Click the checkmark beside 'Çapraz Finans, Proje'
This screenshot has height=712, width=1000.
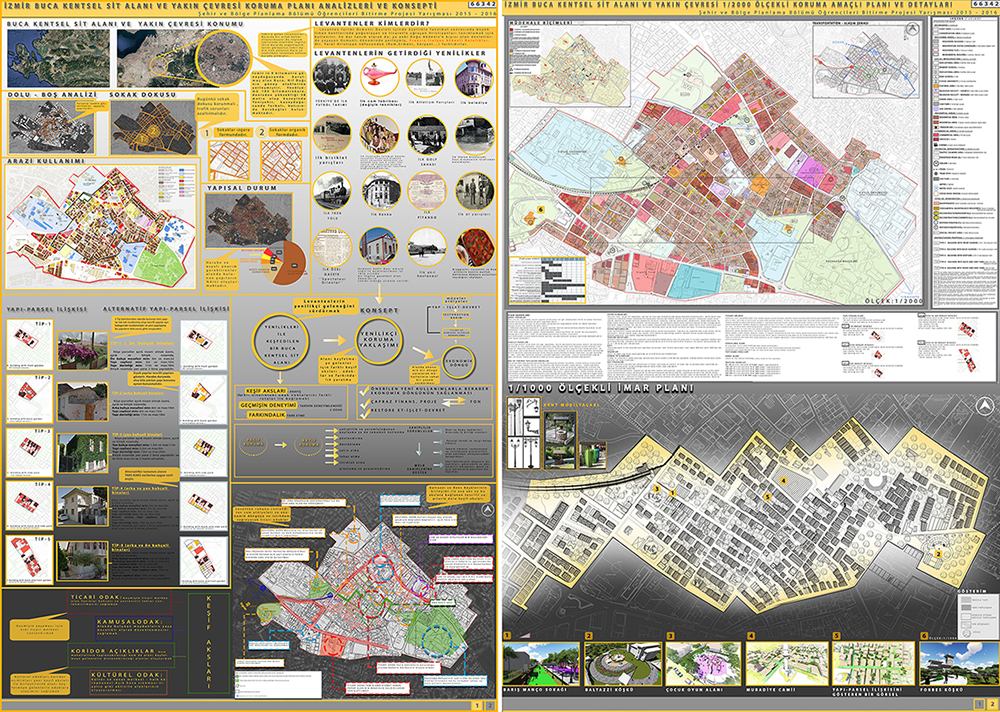pos(364,403)
